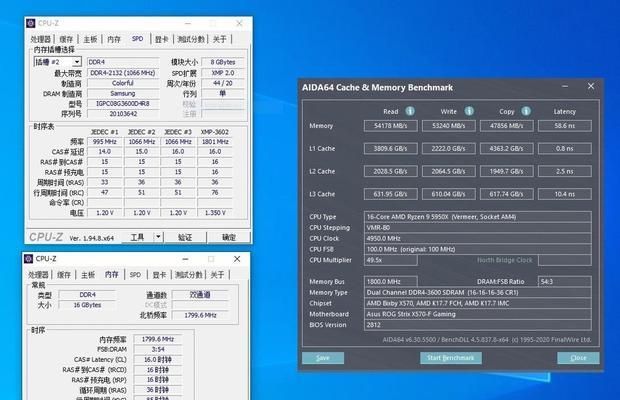Screen dimensions: 620x400
Task: Click XMP-3602 frequency cell 1801 MHz
Action: click(x=215, y=142)
